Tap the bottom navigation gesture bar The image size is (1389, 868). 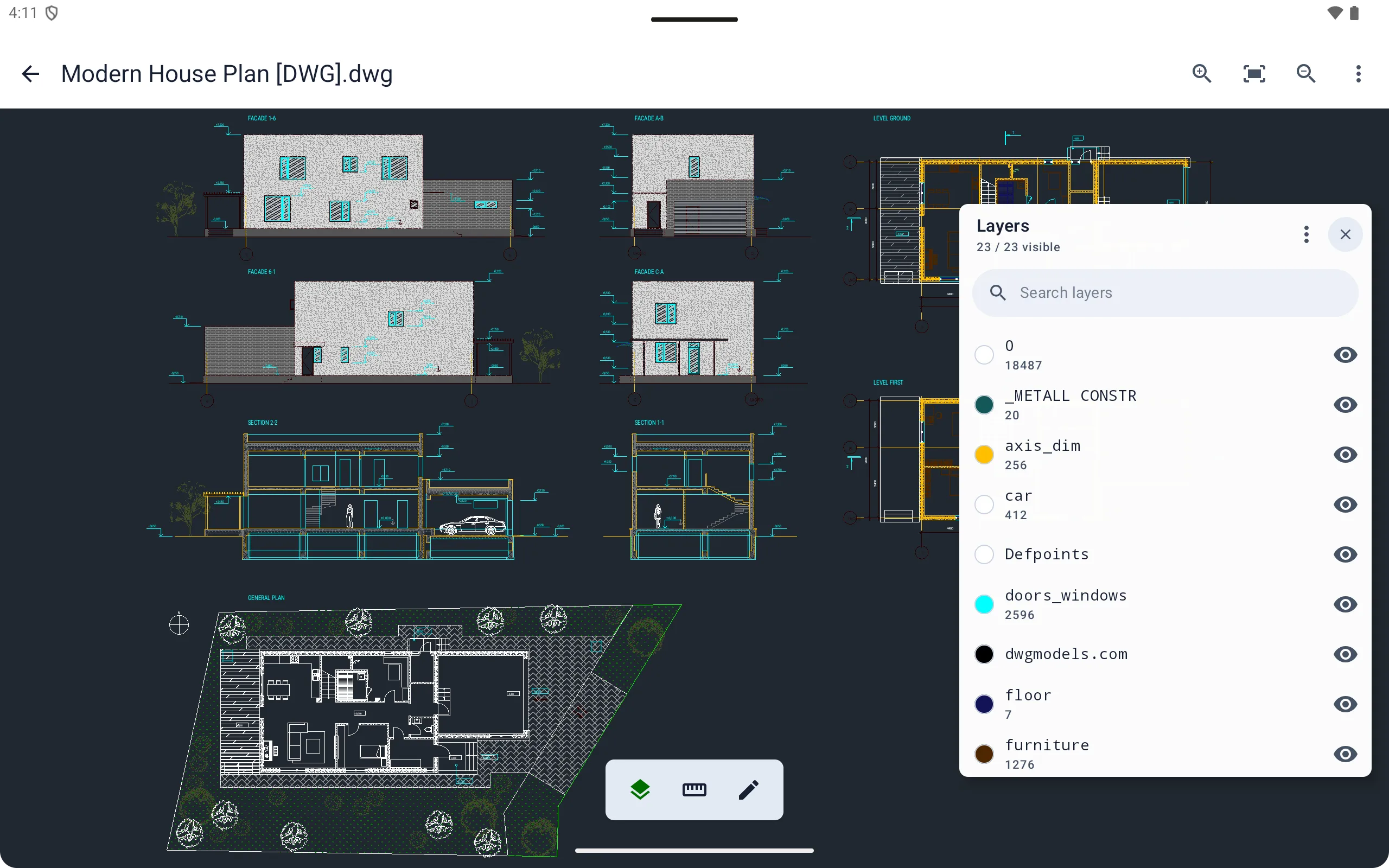click(x=694, y=850)
